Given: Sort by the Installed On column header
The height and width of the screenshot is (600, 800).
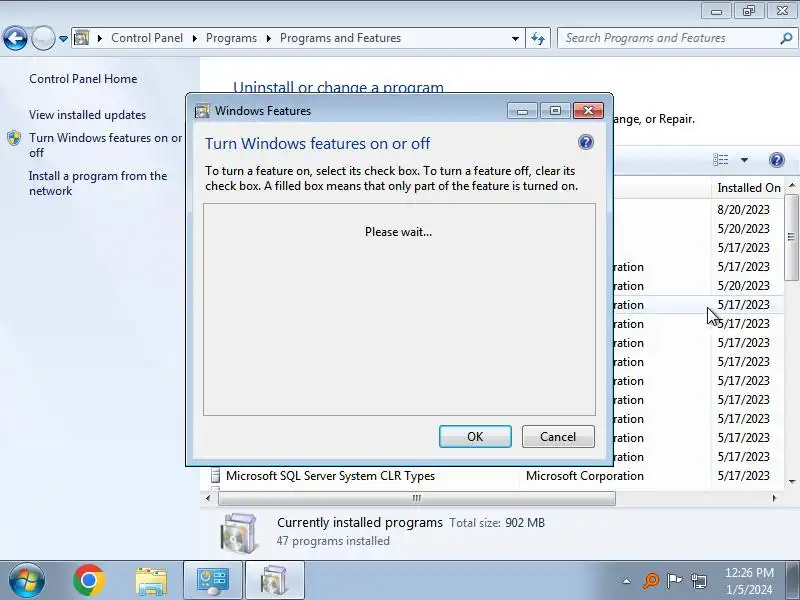Looking at the screenshot, I should coord(748,188).
